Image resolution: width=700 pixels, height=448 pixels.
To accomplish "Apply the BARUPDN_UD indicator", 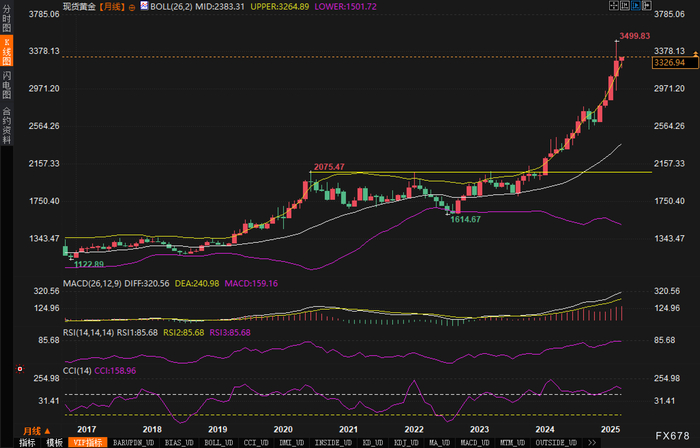I will pyautogui.click(x=133, y=442).
